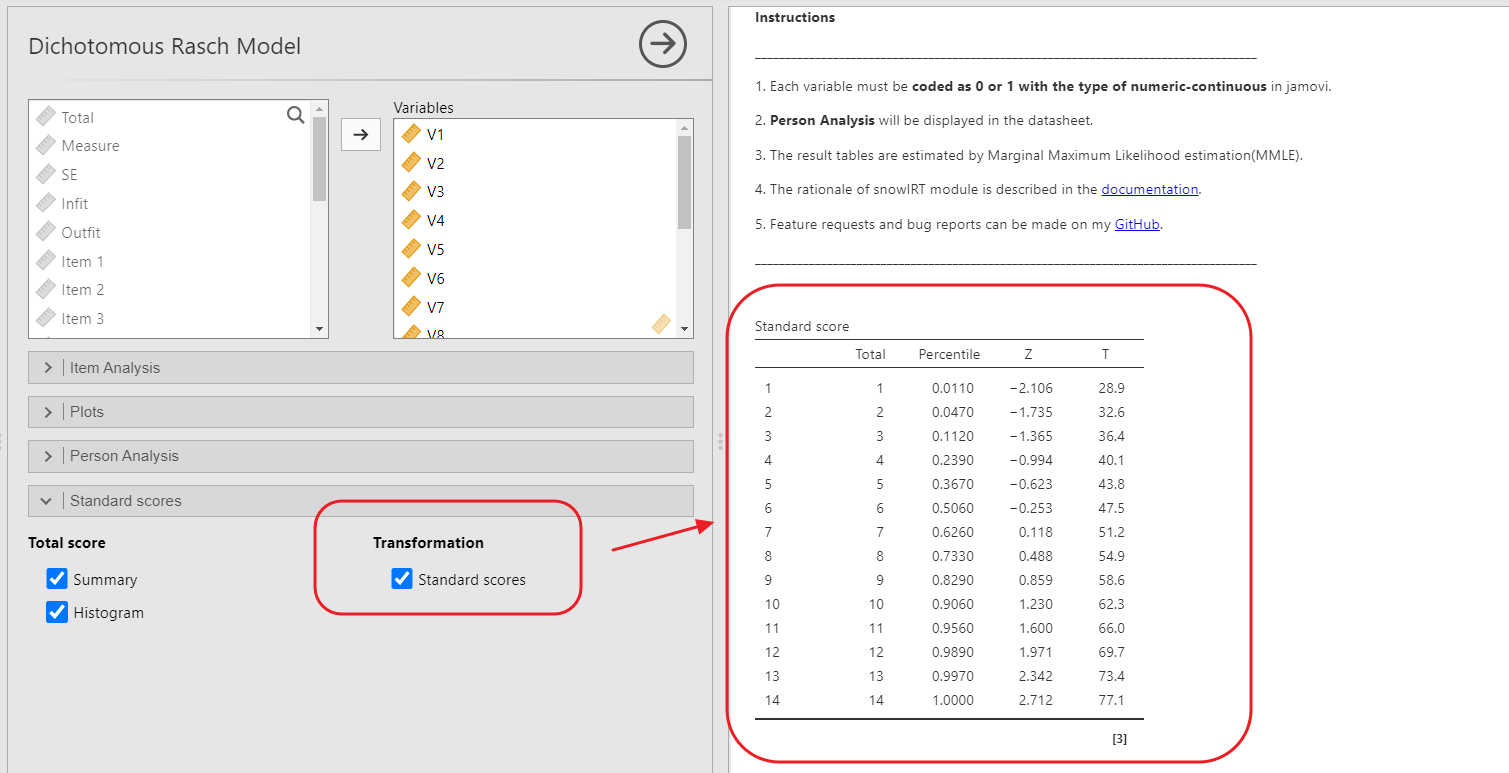Viewport: 1509px width, 773px height.
Task: Click T value 28.9
Action: pos(1111,388)
